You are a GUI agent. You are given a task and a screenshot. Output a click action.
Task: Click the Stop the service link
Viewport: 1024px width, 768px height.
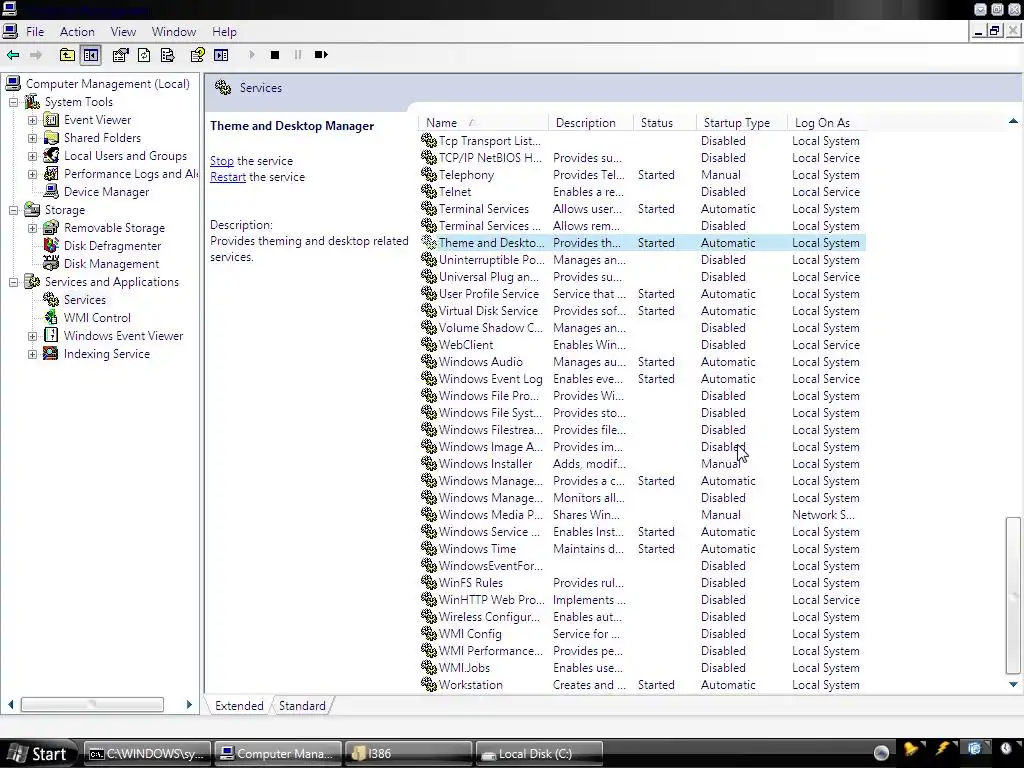(x=221, y=161)
